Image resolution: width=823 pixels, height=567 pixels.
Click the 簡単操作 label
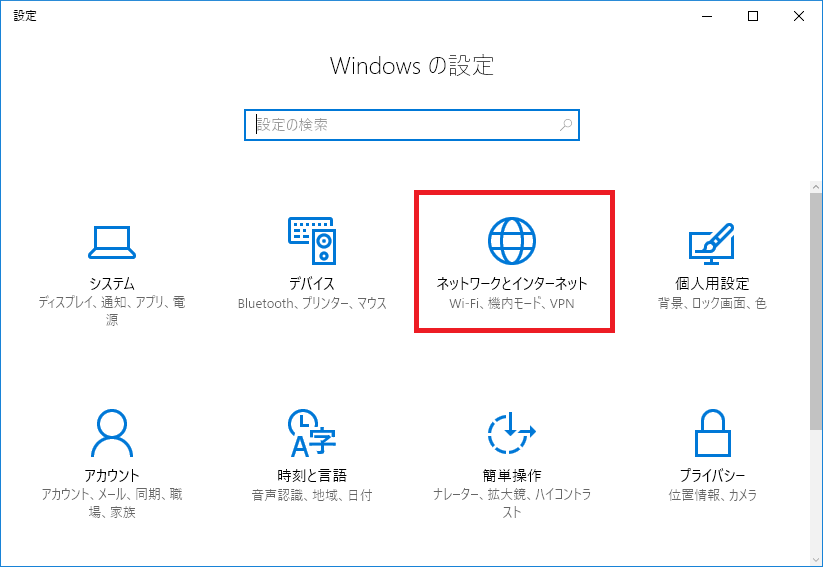[x=512, y=476]
